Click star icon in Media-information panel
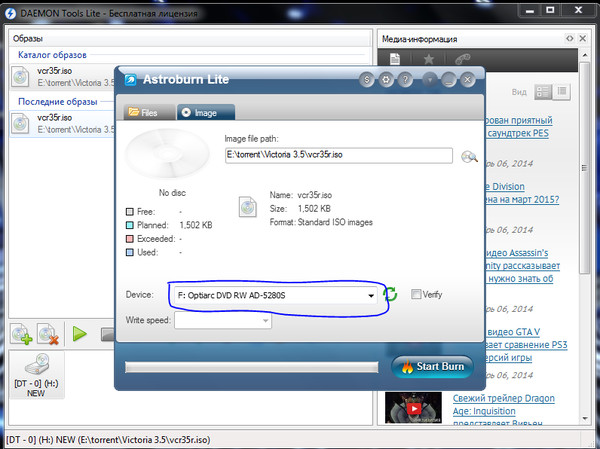 coord(429,59)
